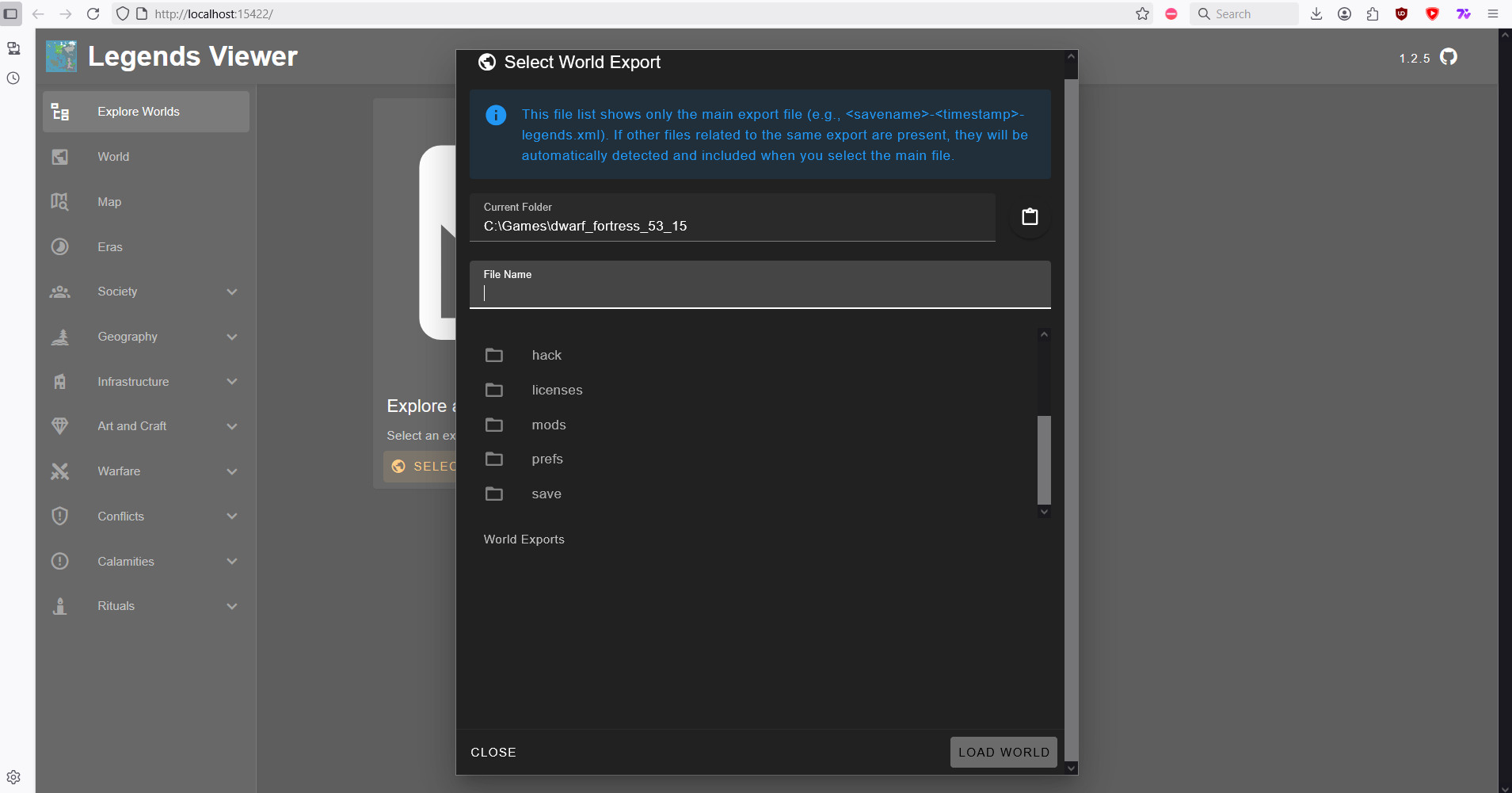Click the browser Search box
This screenshot has width=1512, height=793.
coord(1244,13)
